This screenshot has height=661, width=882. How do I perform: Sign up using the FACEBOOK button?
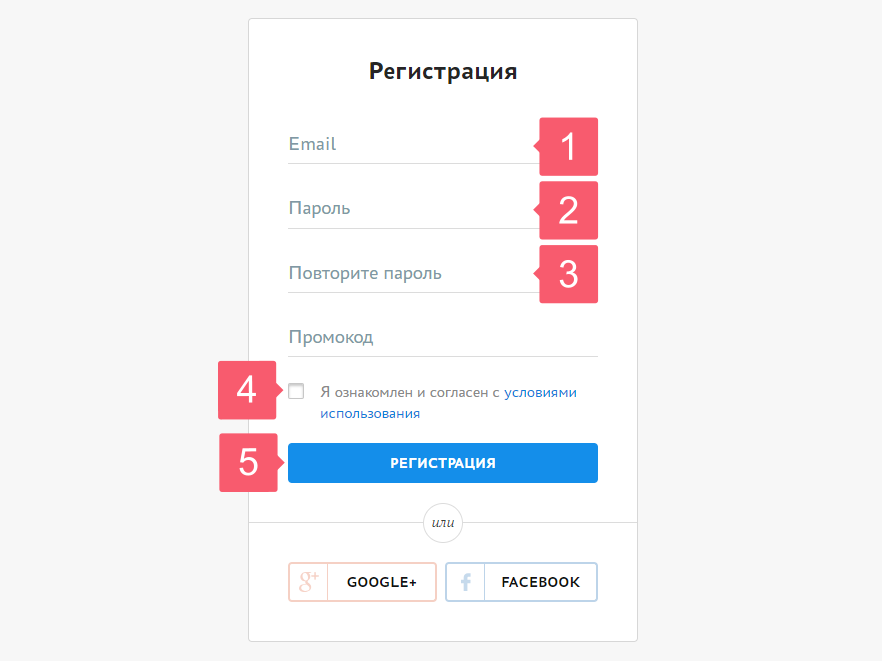click(521, 582)
